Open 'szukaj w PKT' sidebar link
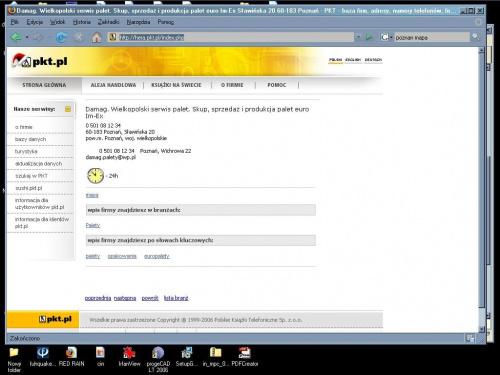The height and width of the screenshot is (375, 500). (31, 176)
